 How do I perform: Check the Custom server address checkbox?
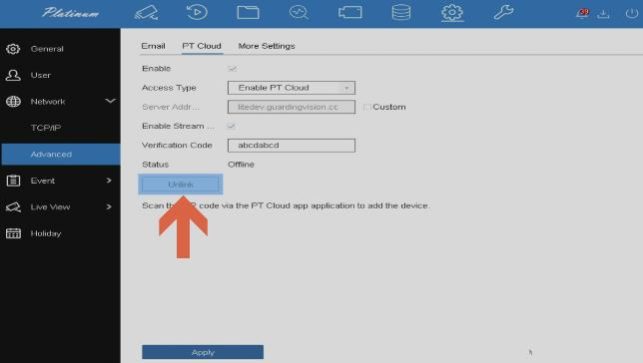click(367, 107)
